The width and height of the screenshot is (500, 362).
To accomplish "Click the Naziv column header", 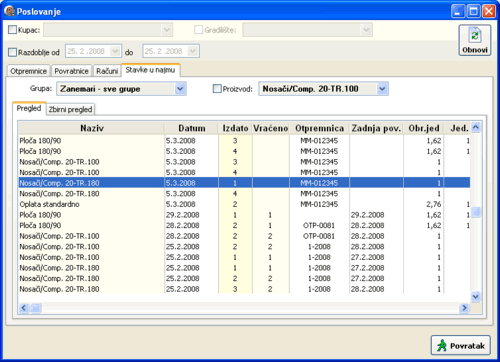I will click(92, 128).
